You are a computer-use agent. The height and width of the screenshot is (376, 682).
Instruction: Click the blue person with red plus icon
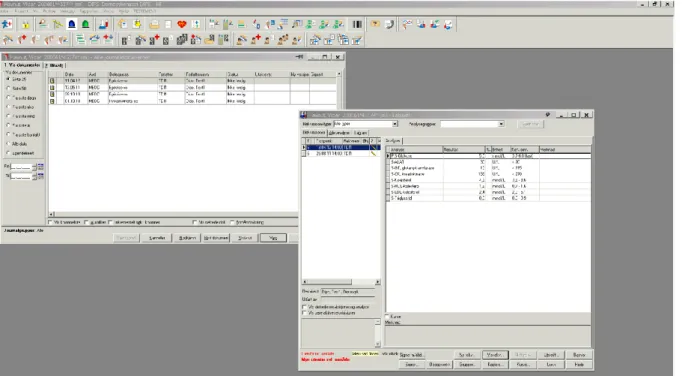(7, 24)
